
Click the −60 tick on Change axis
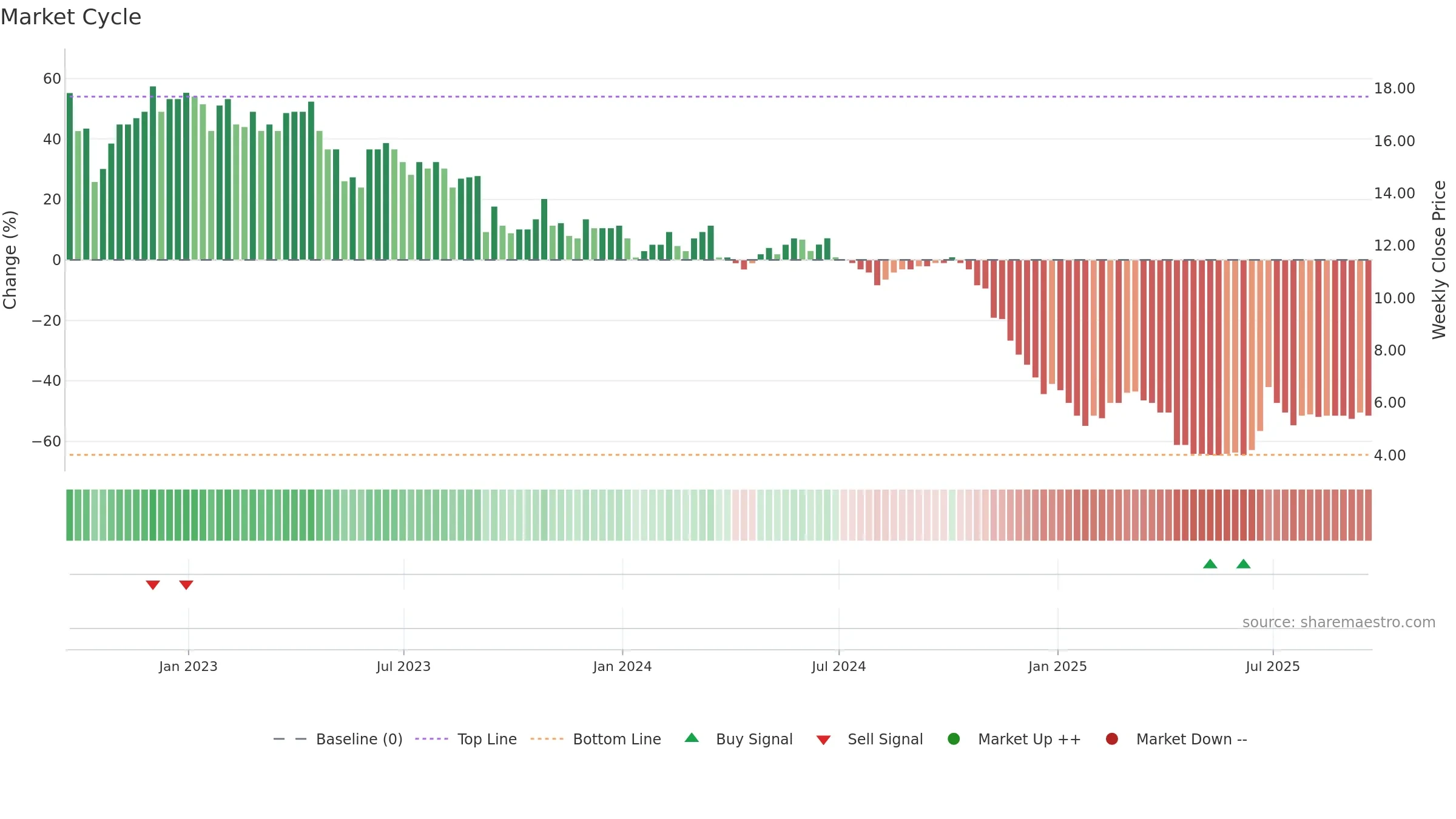47,441
